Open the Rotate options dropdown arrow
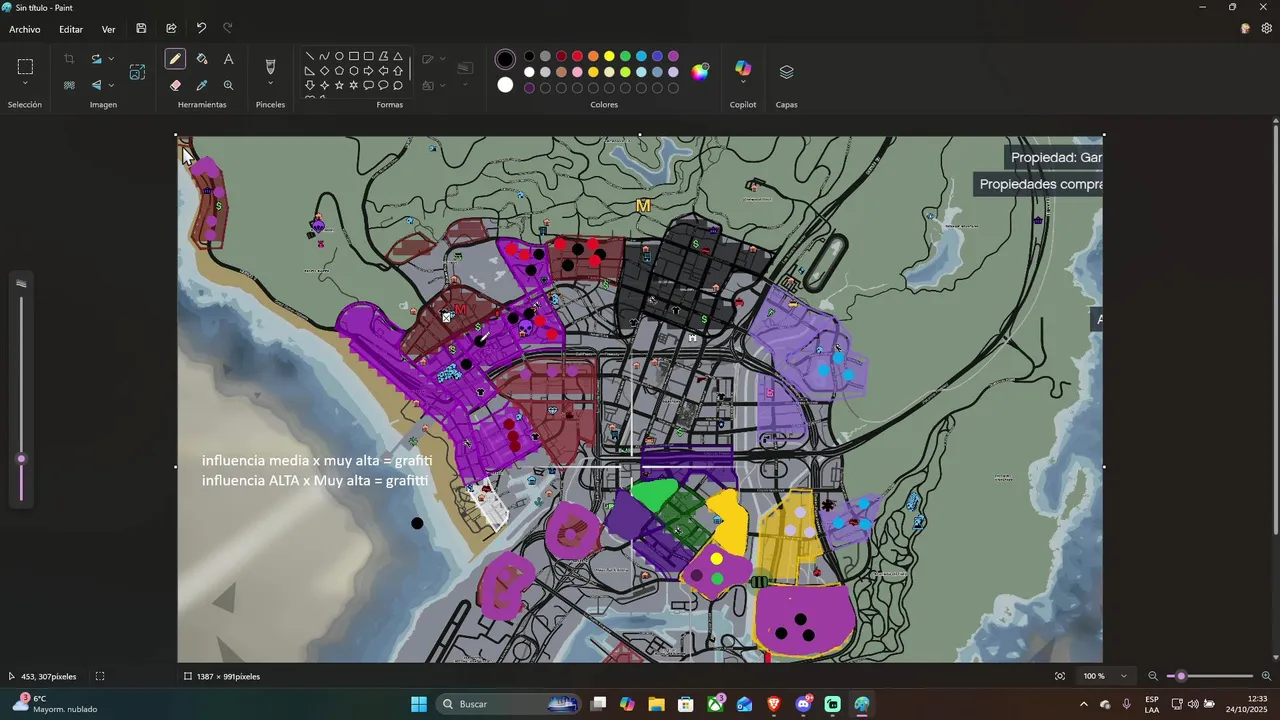Screen dimensions: 1280x720 pyautogui.click(x=111, y=60)
